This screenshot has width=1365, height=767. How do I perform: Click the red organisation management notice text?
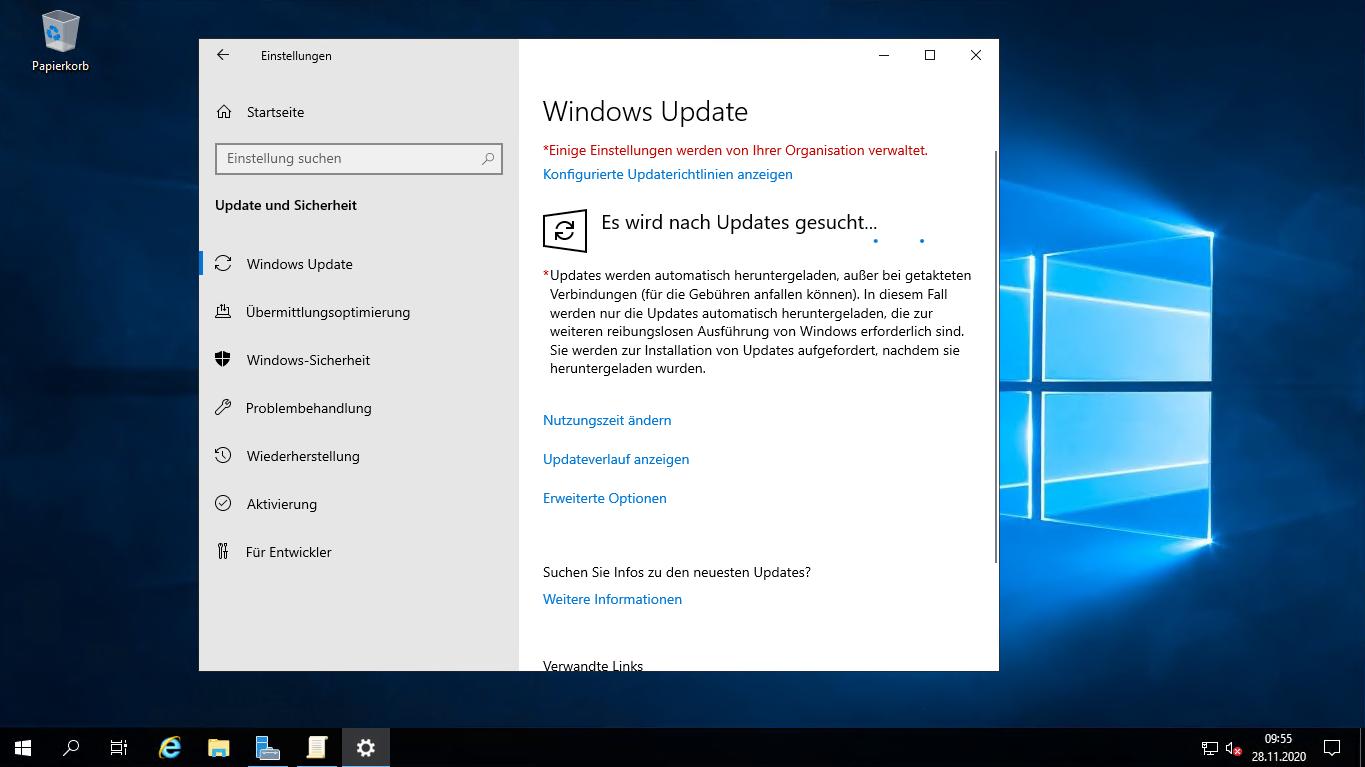coord(735,150)
